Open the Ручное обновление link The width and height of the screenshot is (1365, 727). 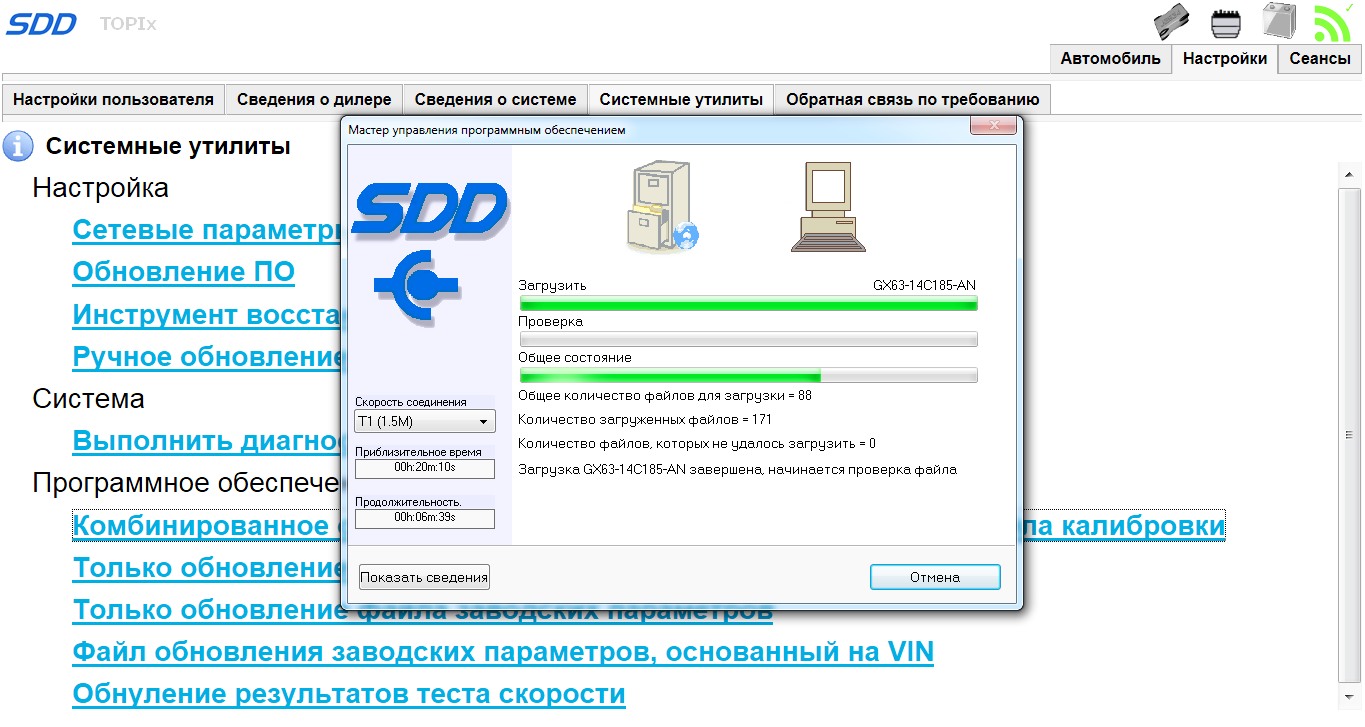[207, 356]
